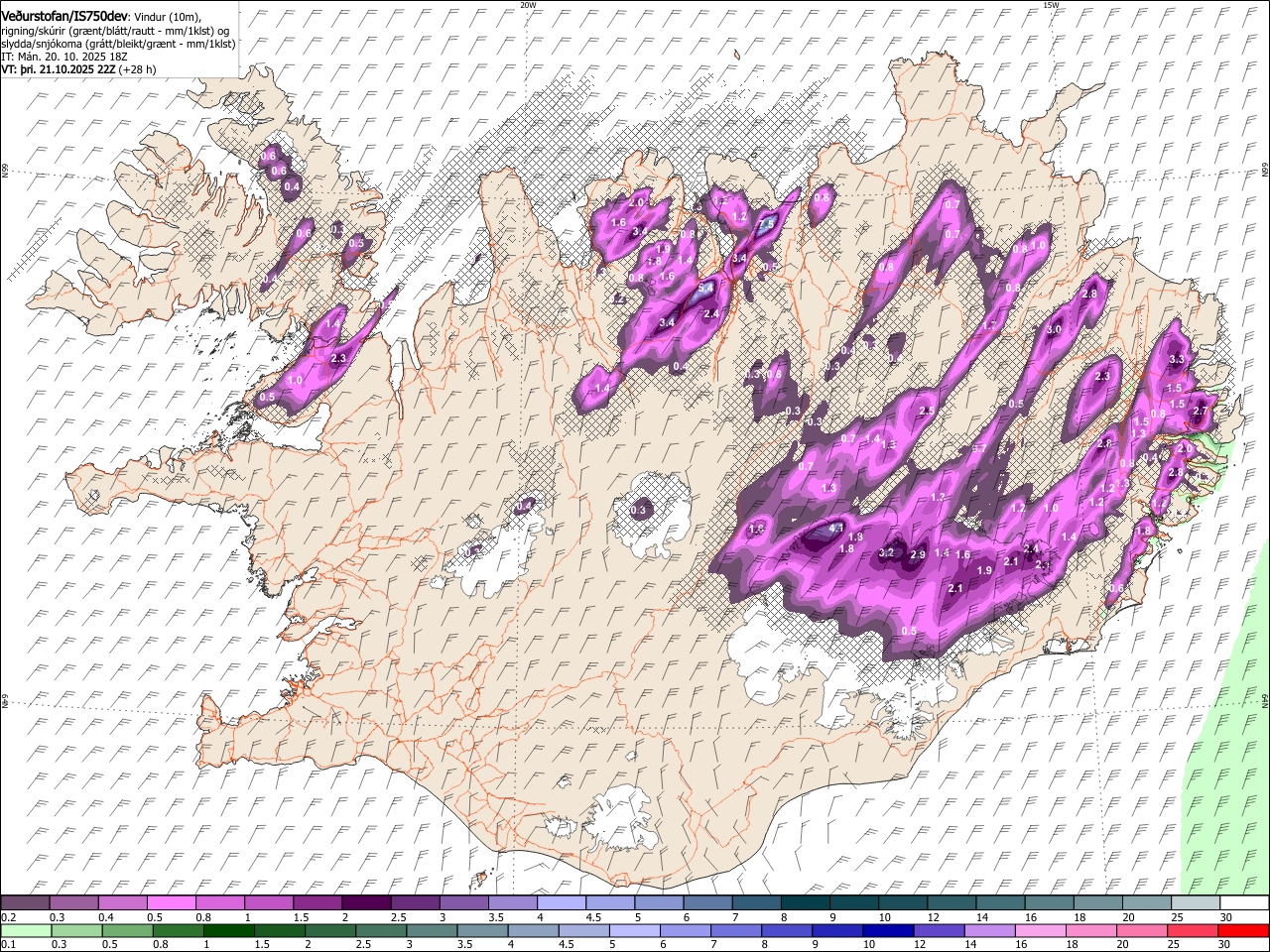
Task: Click the 5.4 precipitation value on the map
Action: click(706, 288)
